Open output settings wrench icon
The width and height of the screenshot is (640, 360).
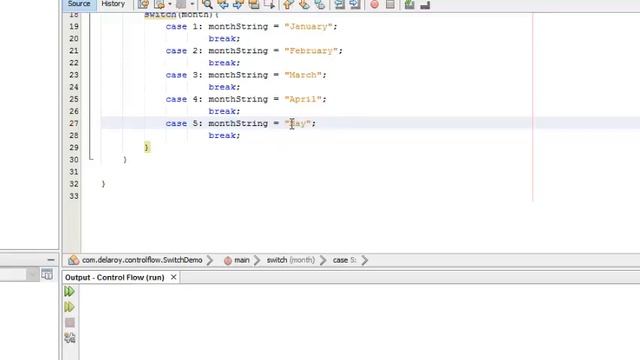click(x=70, y=338)
